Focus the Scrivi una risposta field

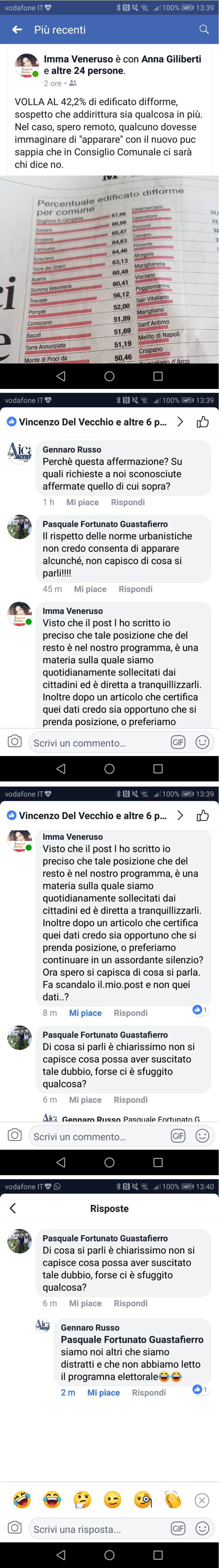98,1529
